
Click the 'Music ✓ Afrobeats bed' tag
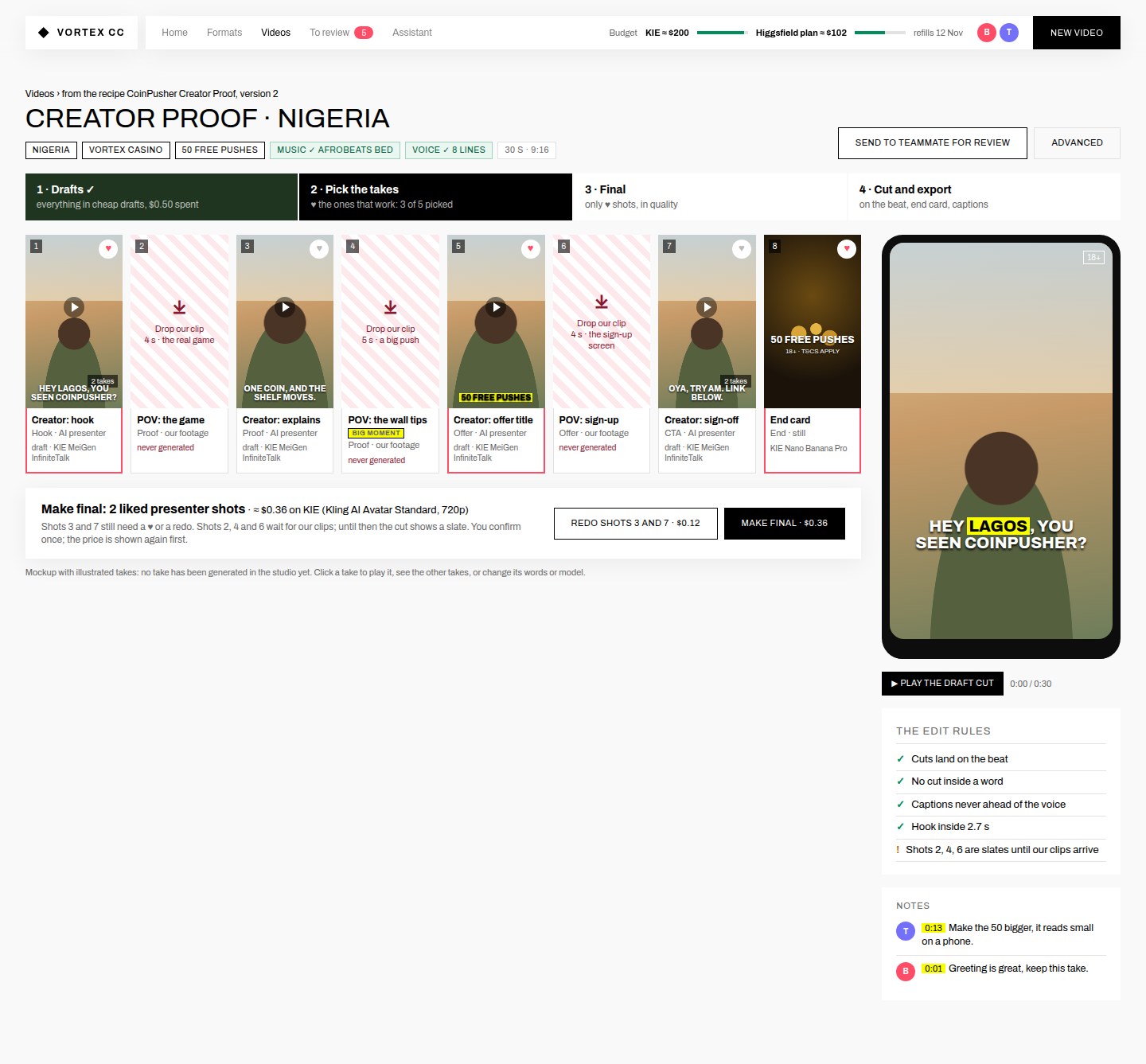click(335, 150)
